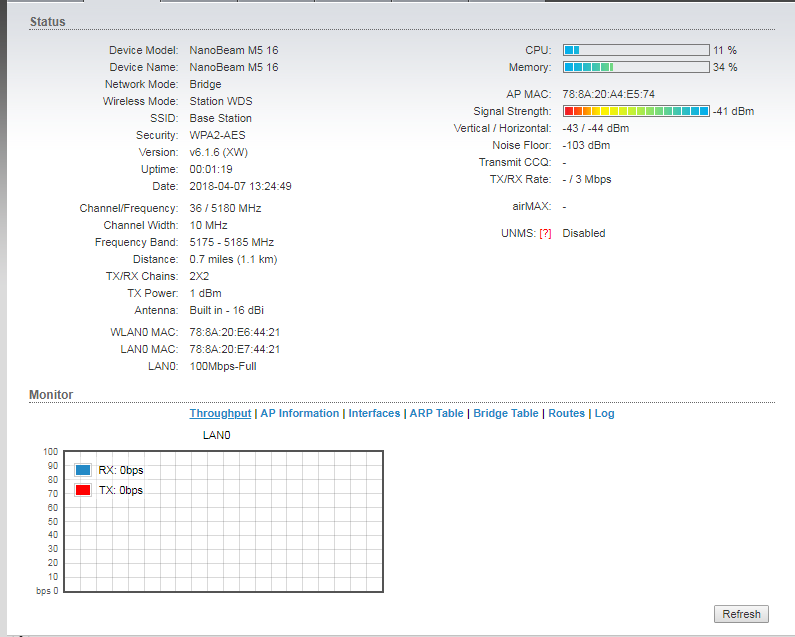Click the Network Mode value Bridge
The image size is (795, 637).
[205, 84]
